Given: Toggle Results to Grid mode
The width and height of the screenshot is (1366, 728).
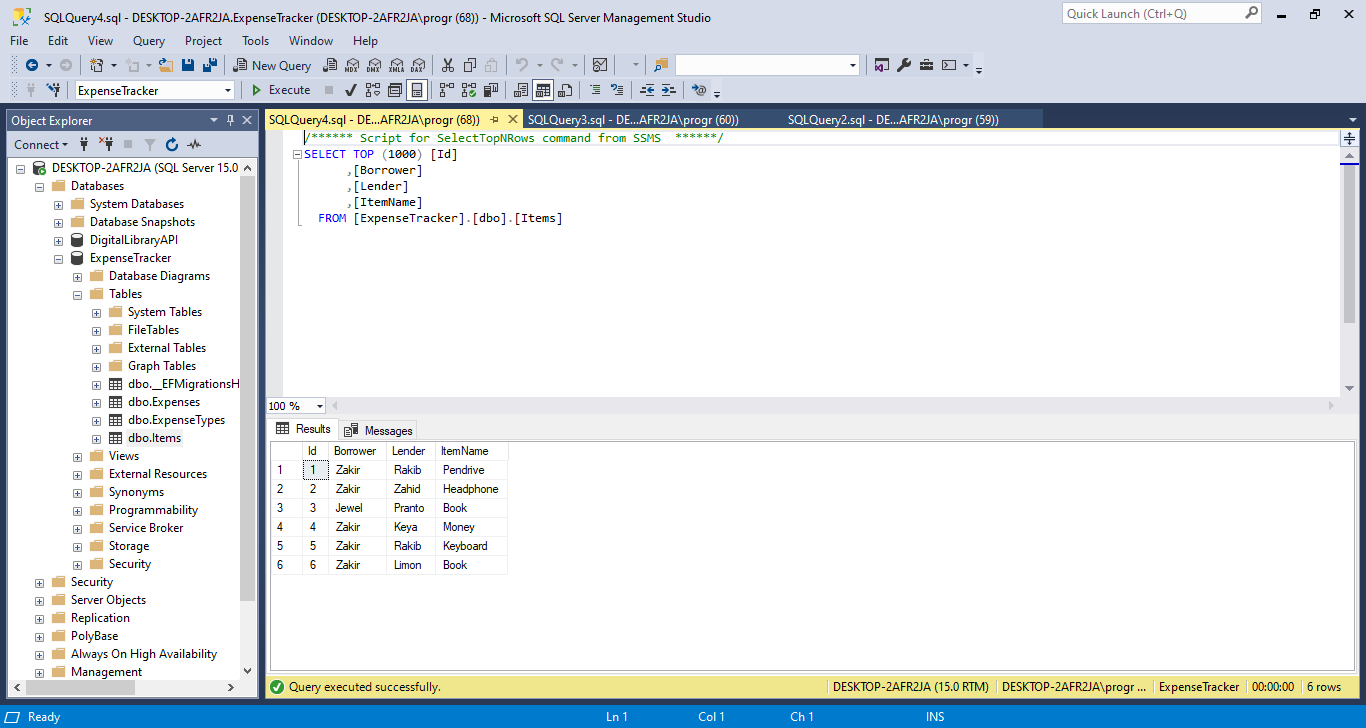Looking at the screenshot, I should pyautogui.click(x=543, y=90).
